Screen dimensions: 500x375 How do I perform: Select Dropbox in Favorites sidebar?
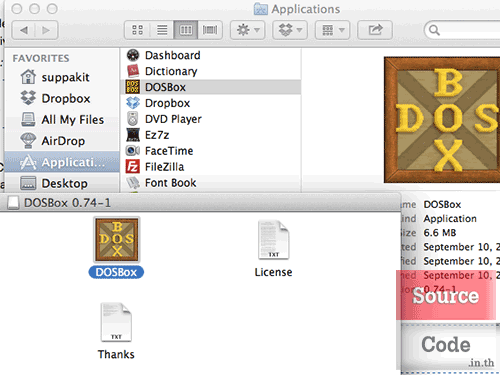62,98
